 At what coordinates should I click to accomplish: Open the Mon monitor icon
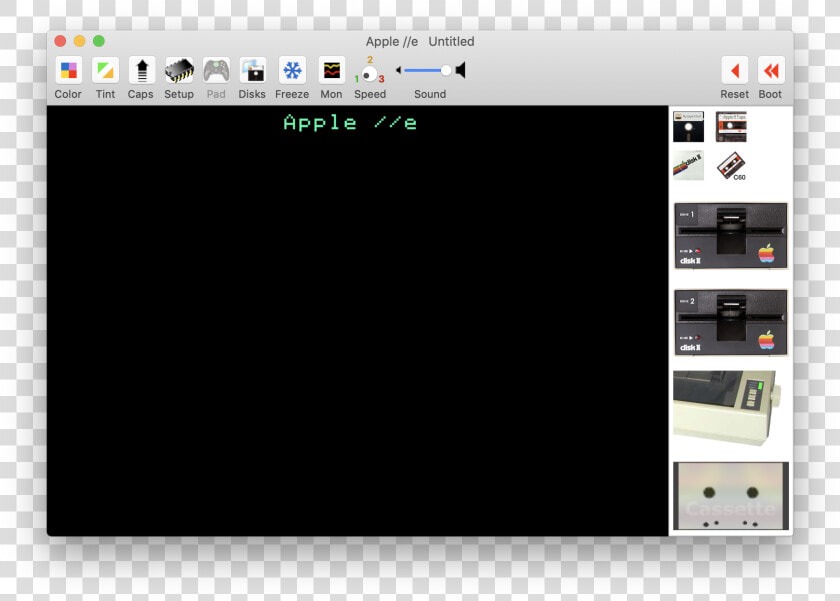[332, 70]
